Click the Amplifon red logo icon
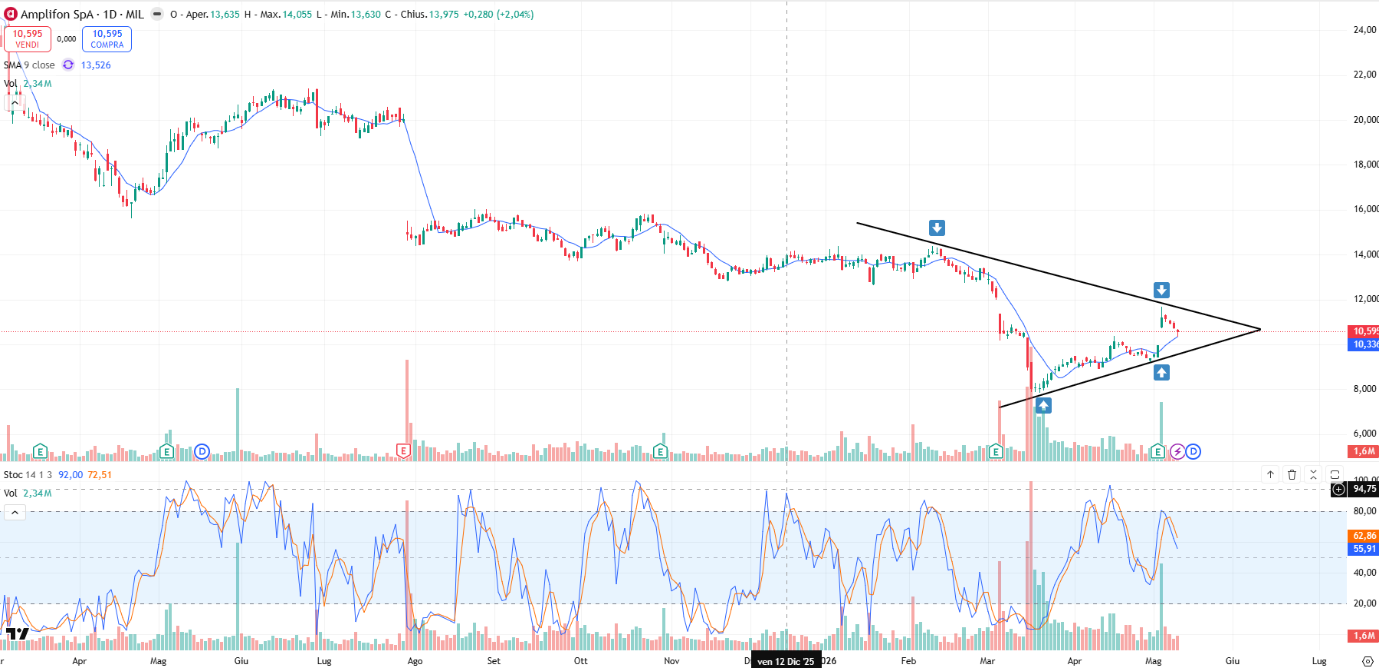Viewport: 1379px width, 668px height. coord(10,15)
